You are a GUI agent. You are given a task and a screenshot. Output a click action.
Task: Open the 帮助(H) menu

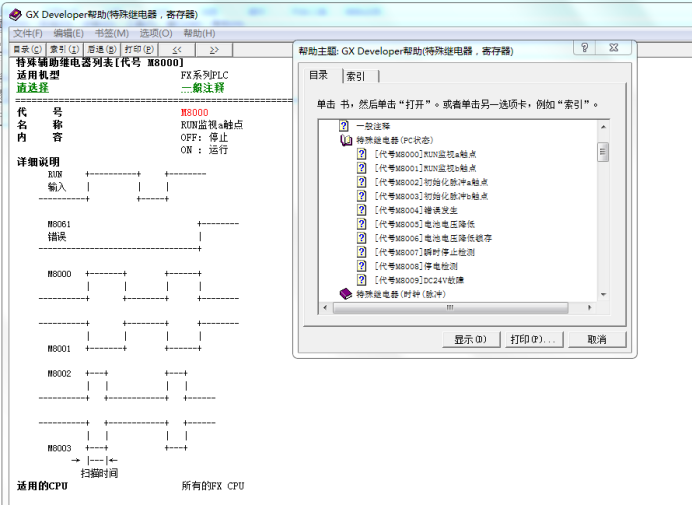pos(199,33)
